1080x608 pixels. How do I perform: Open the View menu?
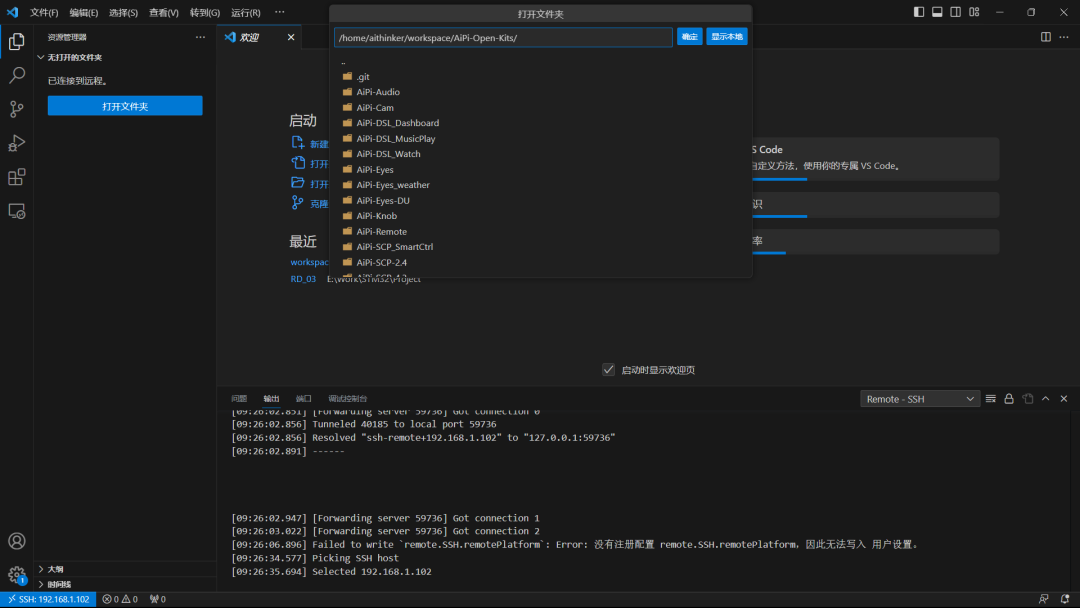[x=164, y=12]
